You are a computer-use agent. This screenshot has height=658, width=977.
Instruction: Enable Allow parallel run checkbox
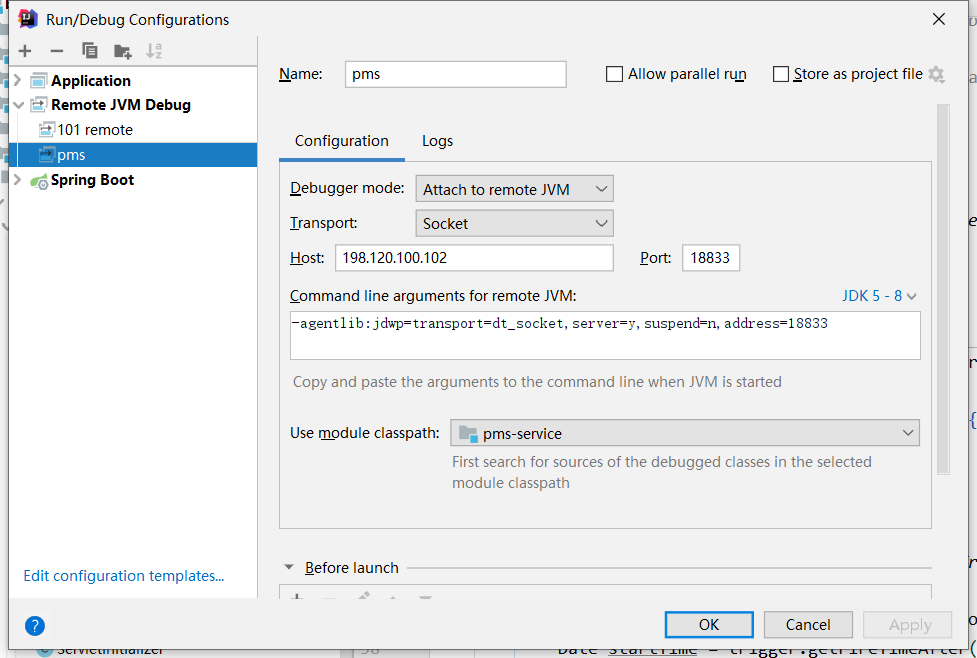[615, 74]
